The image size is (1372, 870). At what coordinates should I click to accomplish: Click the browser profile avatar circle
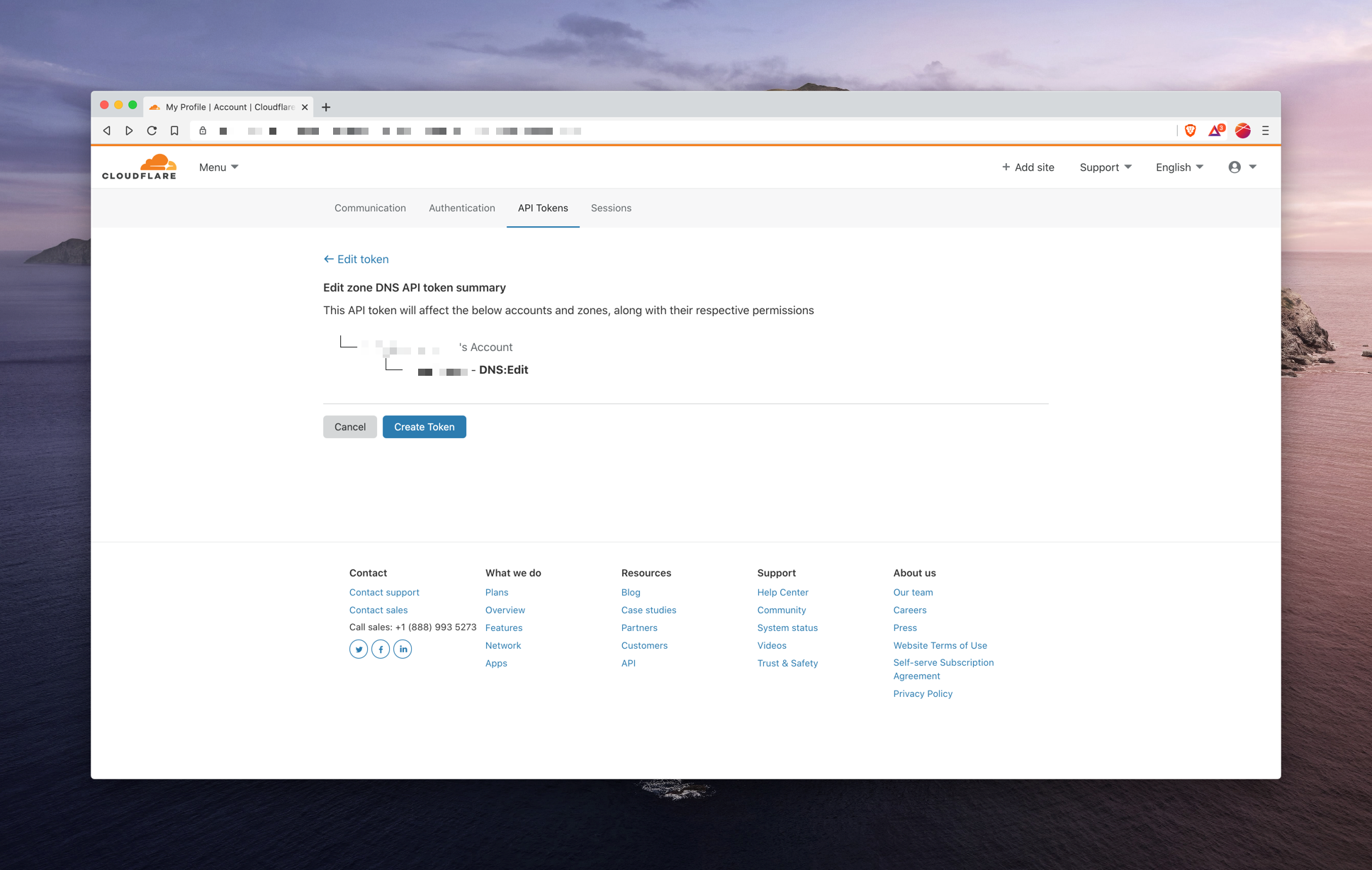[1242, 130]
